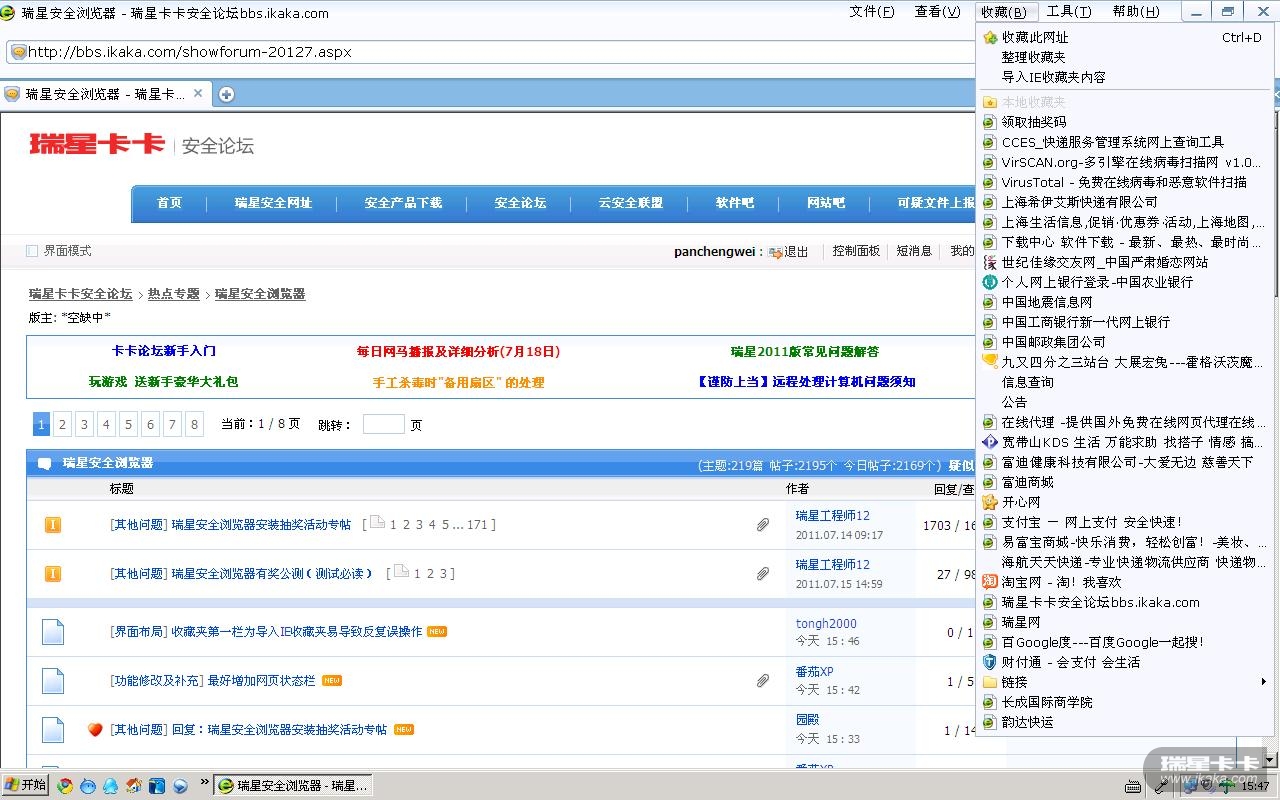Choose 收藏此网址 from the favorites menu
Image resolution: width=1280 pixels, height=800 pixels.
[x=1125, y=38]
